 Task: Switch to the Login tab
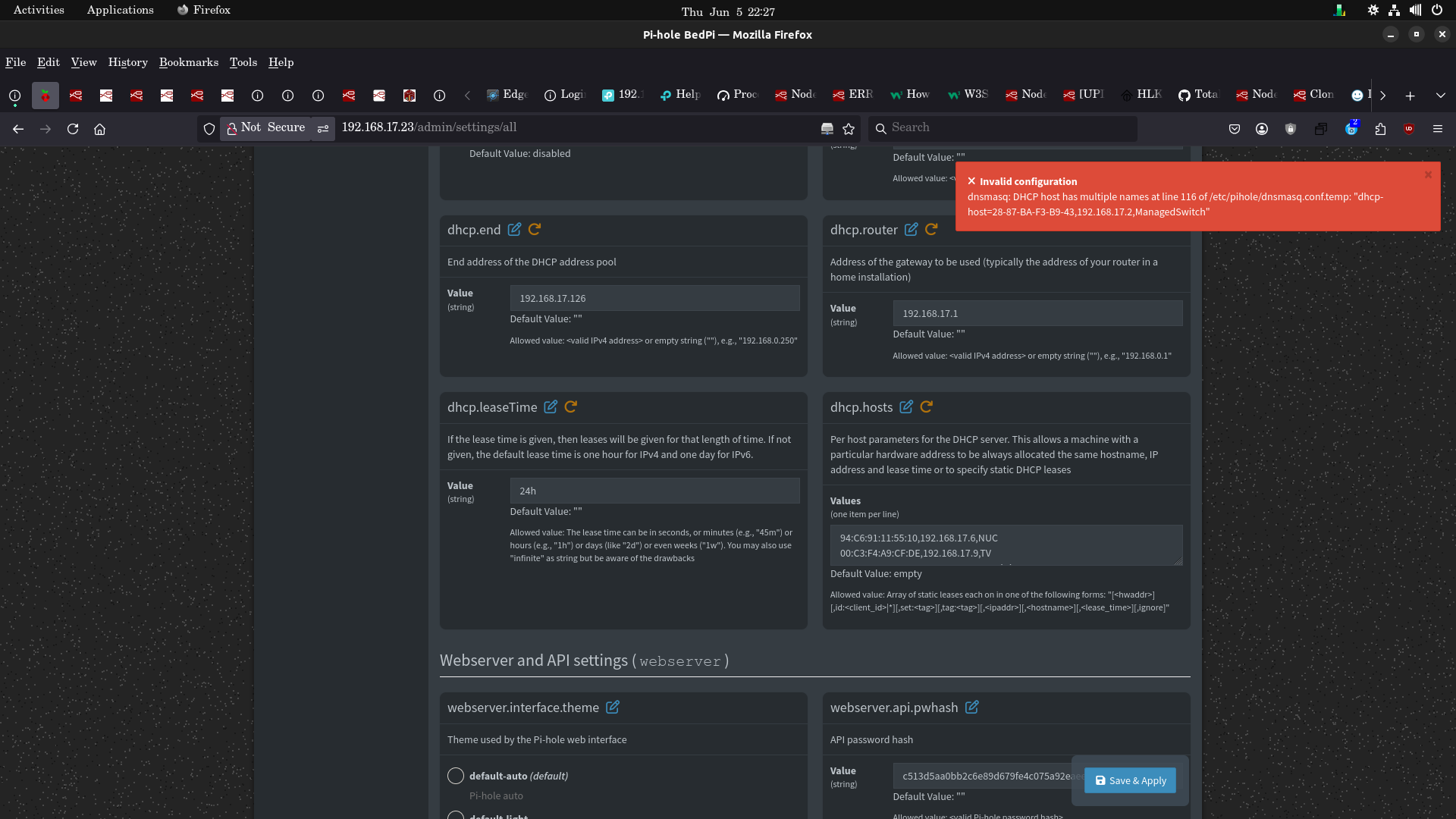tap(566, 95)
